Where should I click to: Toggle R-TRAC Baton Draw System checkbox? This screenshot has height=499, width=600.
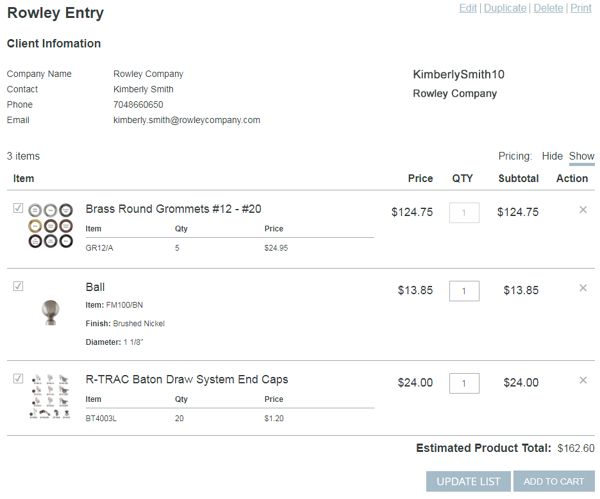(x=18, y=378)
